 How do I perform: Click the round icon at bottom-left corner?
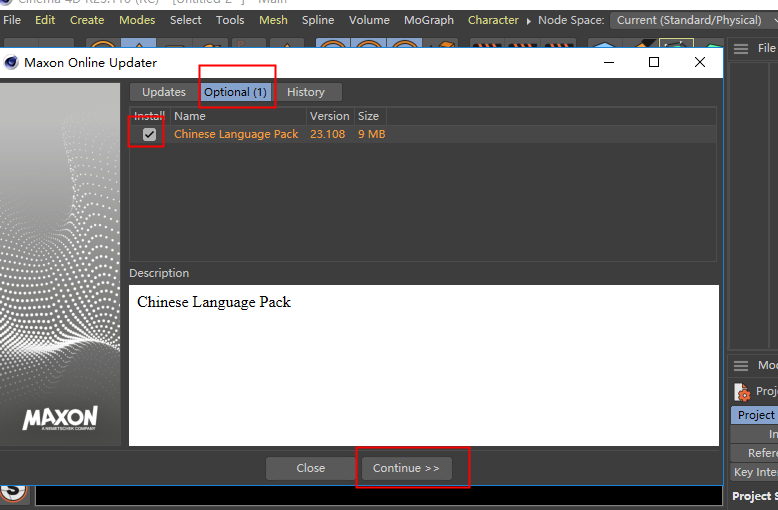click(13, 491)
